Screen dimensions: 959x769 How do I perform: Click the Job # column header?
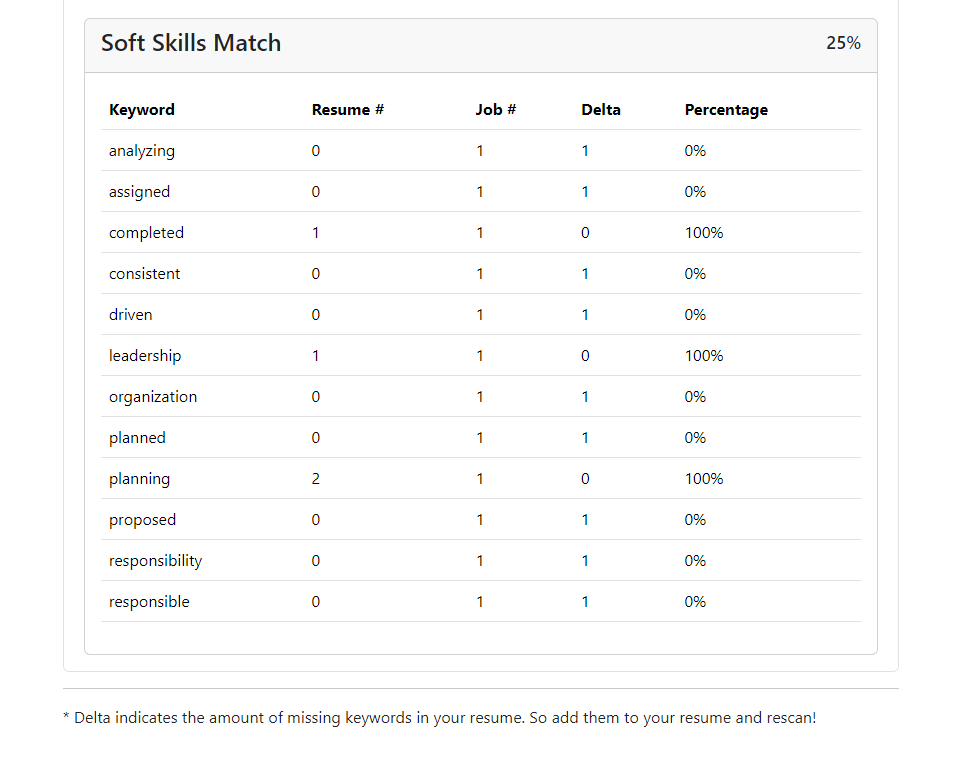[496, 110]
